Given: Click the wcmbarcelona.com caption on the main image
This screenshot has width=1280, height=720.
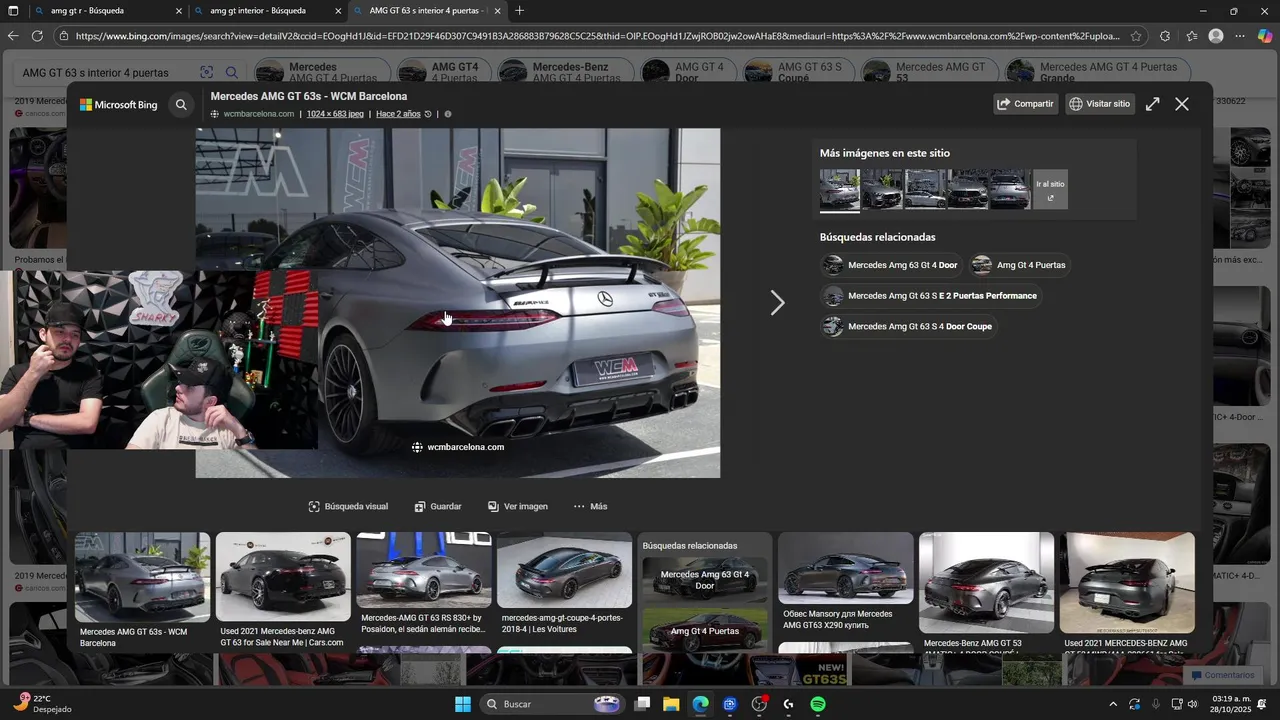Looking at the screenshot, I should [x=458, y=447].
